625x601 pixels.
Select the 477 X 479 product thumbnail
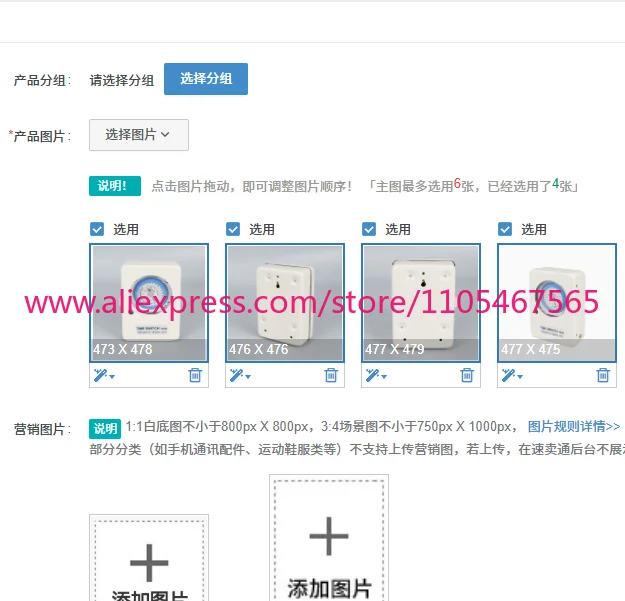click(x=421, y=303)
